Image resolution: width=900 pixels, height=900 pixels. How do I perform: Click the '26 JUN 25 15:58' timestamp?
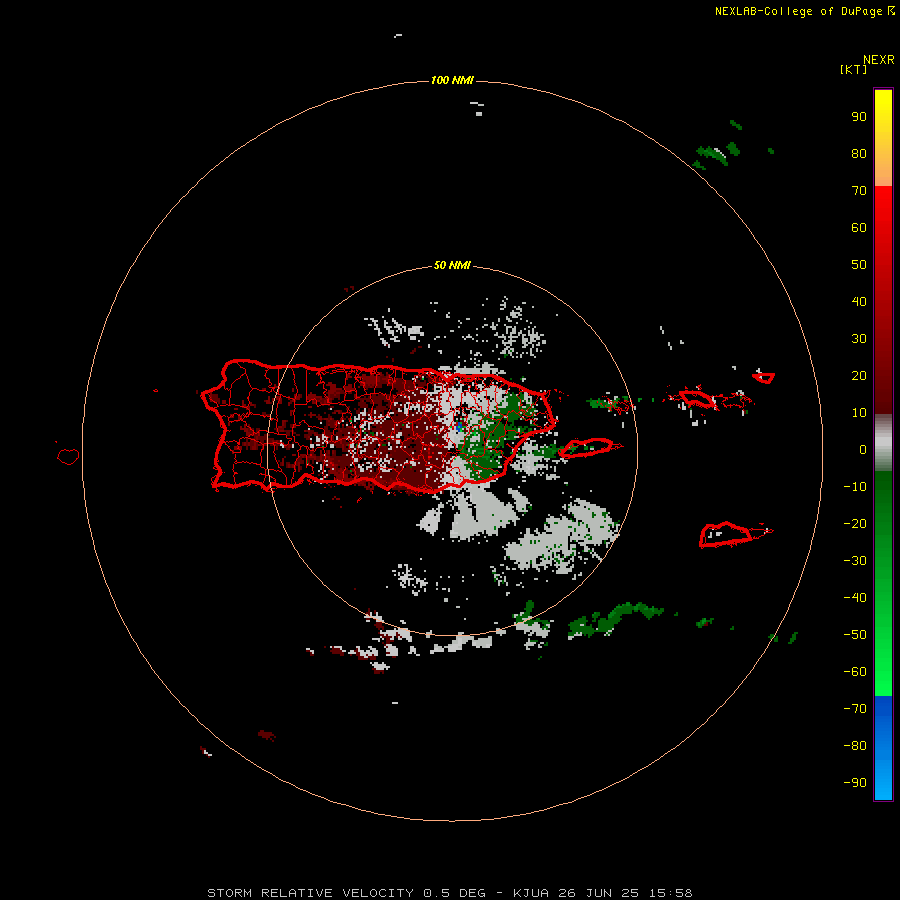(x=626, y=893)
